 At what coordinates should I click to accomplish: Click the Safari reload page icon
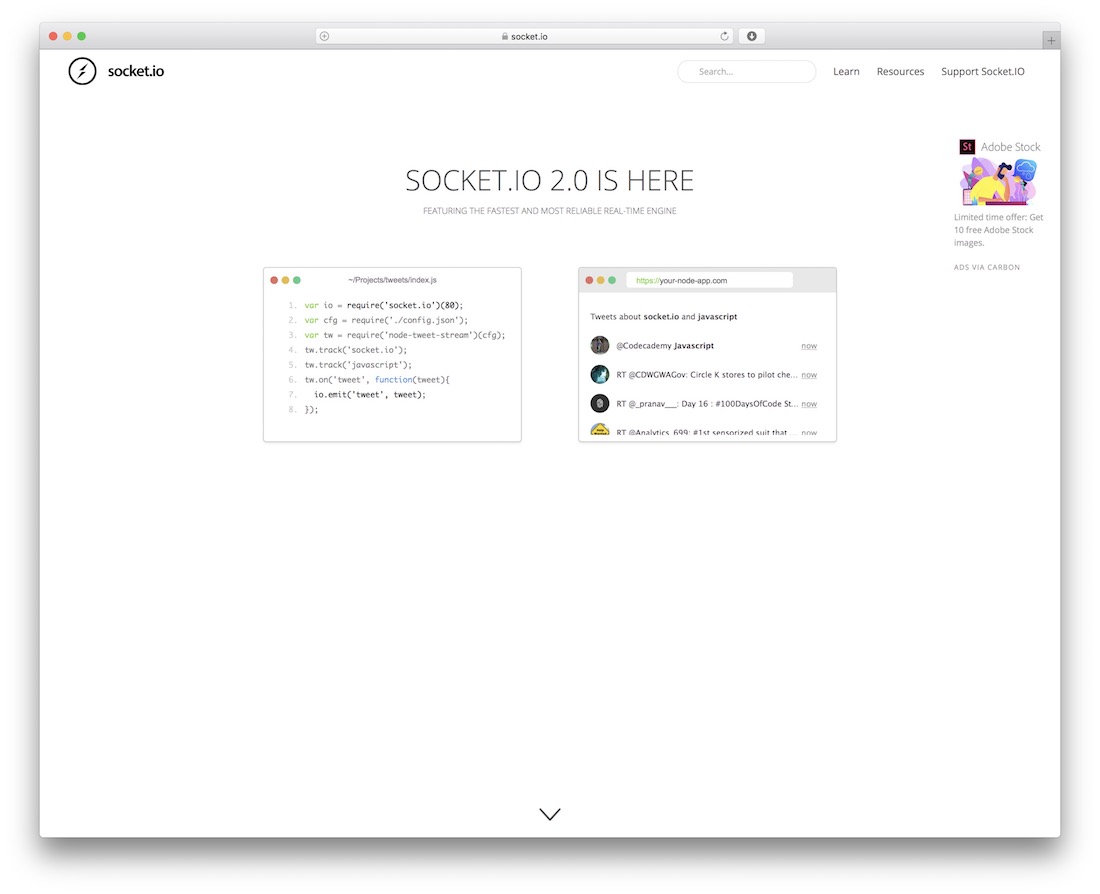pos(724,36)
